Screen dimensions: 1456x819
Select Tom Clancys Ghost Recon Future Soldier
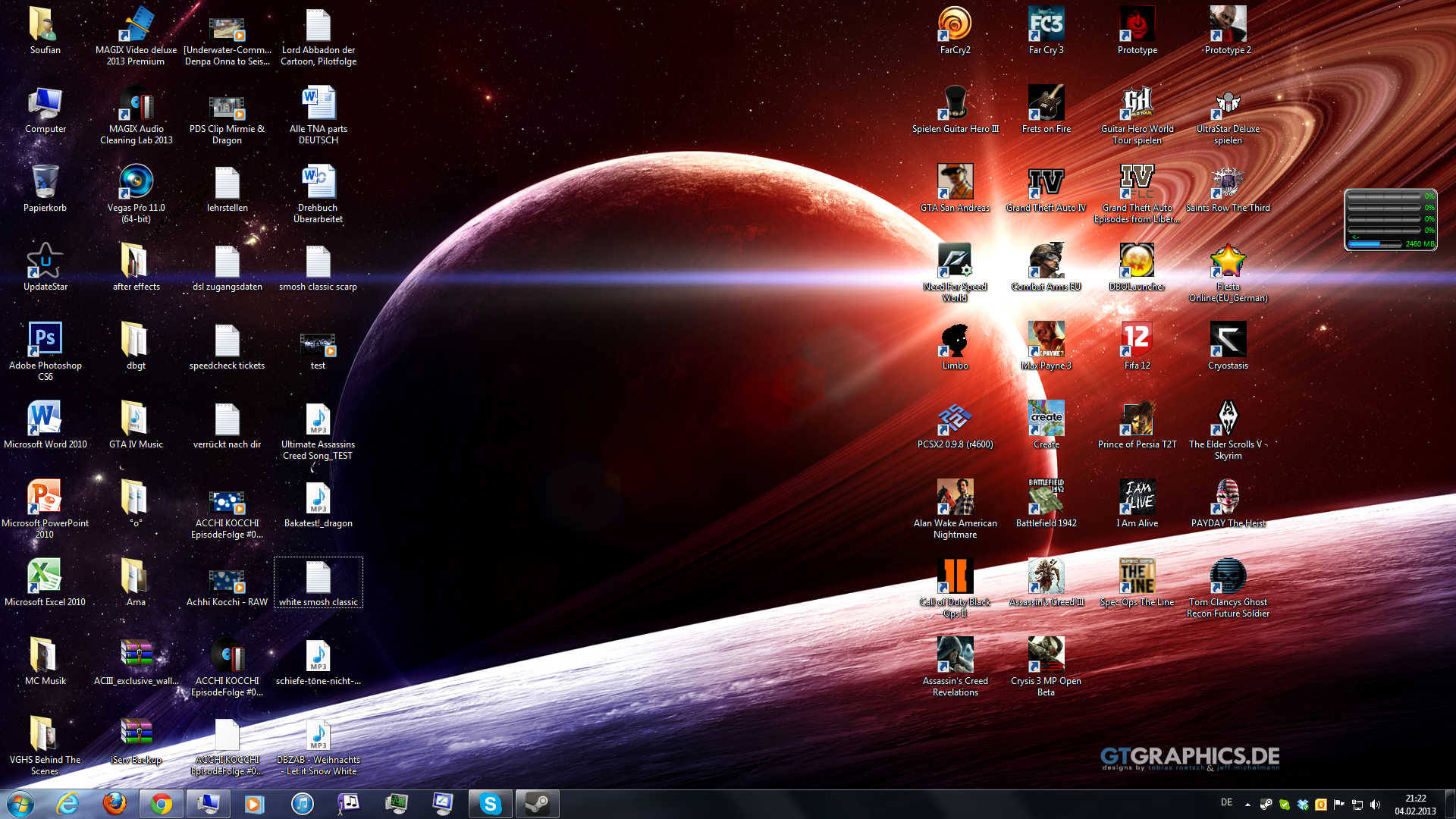tap(1228, 588)
